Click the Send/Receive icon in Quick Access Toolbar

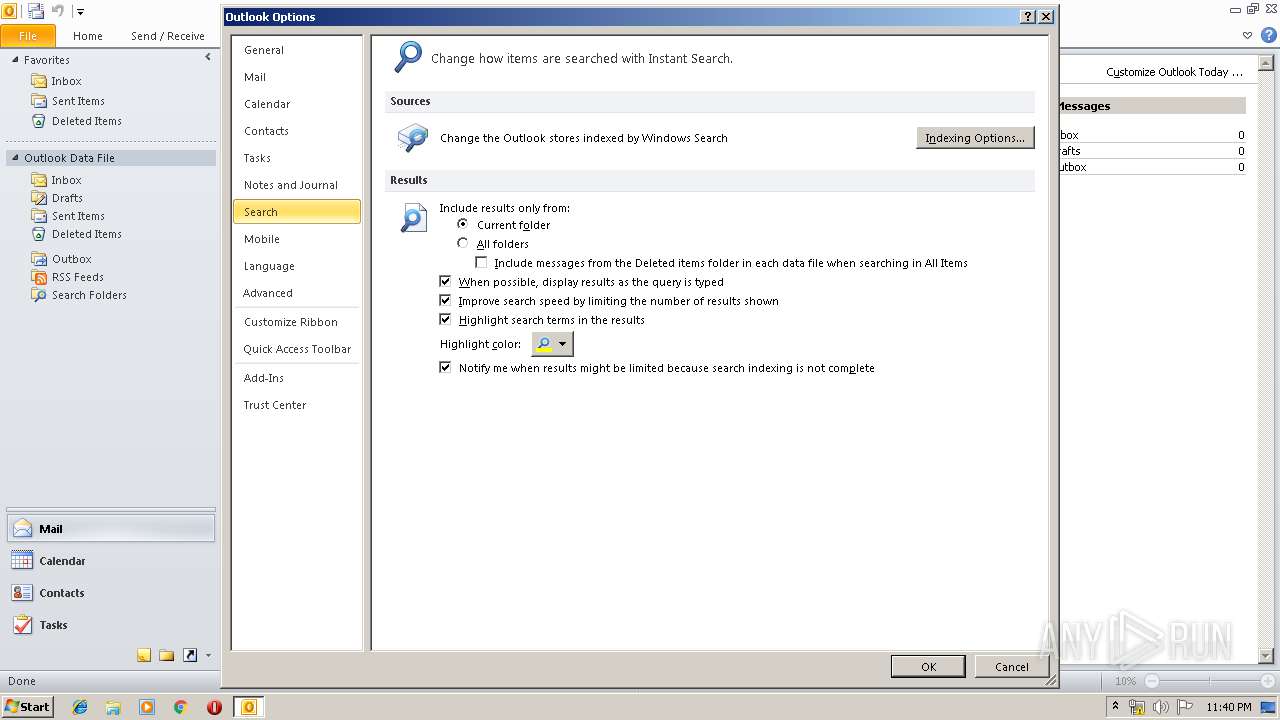tap(36, 11)
